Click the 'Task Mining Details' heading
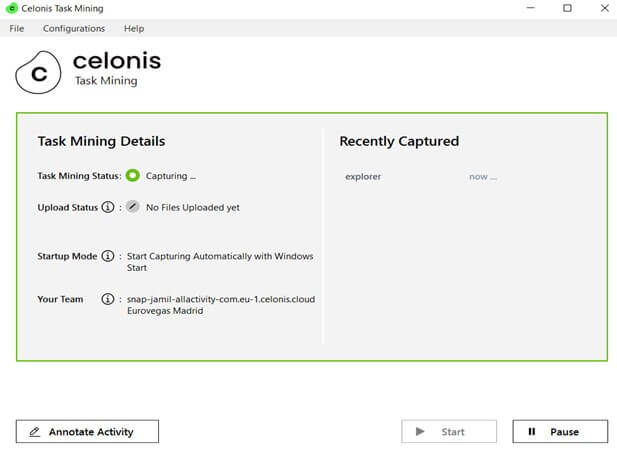Screen dimensions: 617x452 (x=102, y=141)
